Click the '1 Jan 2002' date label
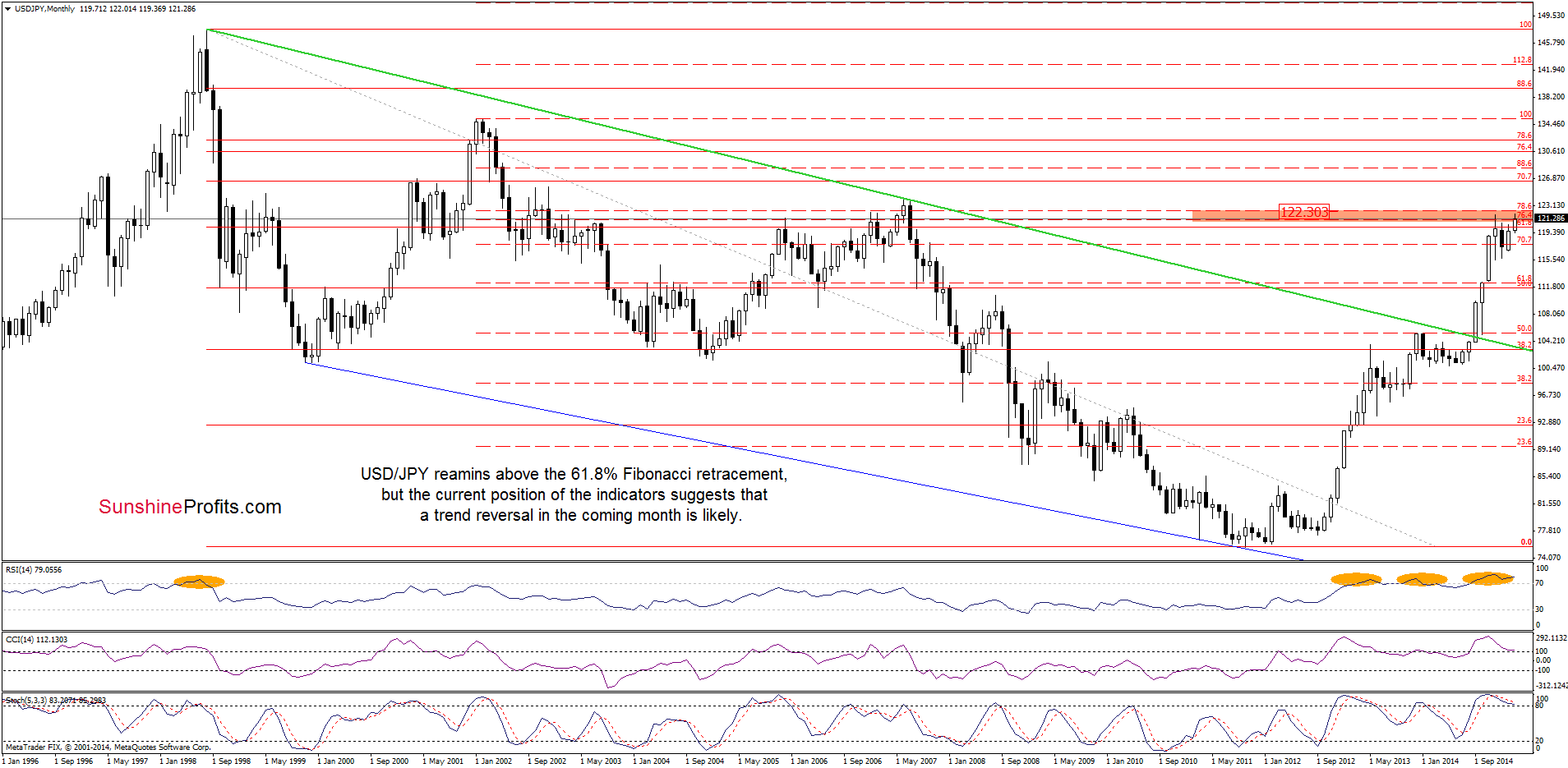This screenshot has width=1568, height=768. click(495, 761)
